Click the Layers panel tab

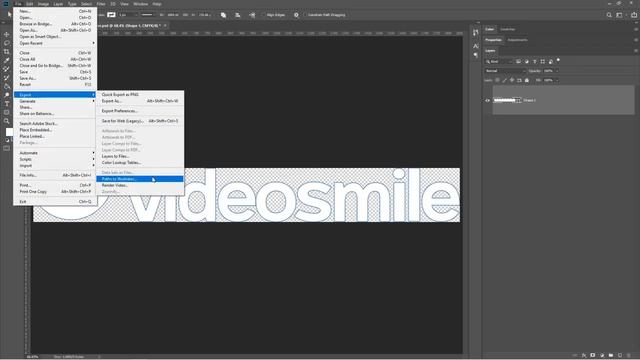(490, 51)
